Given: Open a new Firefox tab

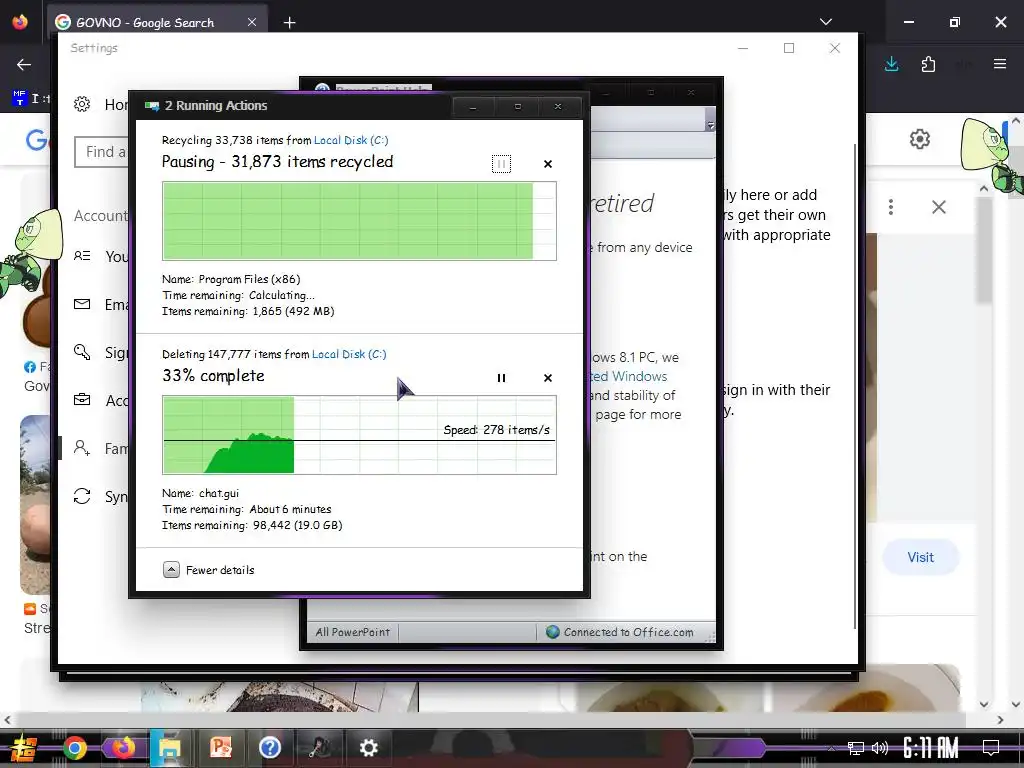Looking at the screenshot, I should pos(289,23).
